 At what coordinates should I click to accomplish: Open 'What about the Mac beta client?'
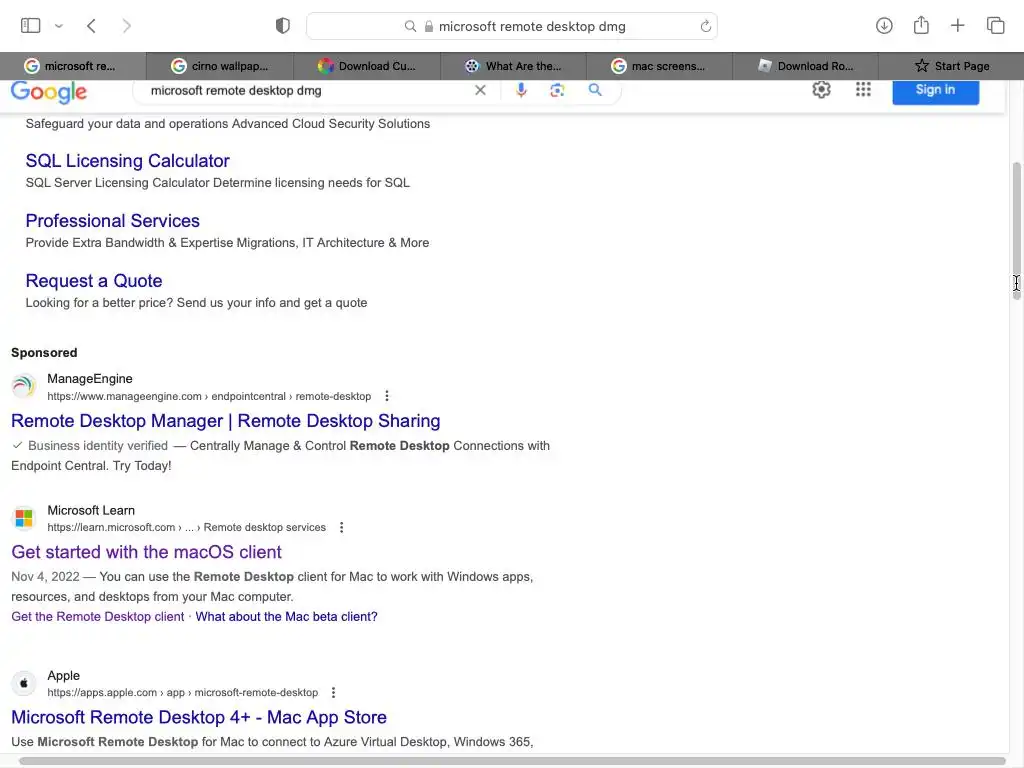coord(286,616)
